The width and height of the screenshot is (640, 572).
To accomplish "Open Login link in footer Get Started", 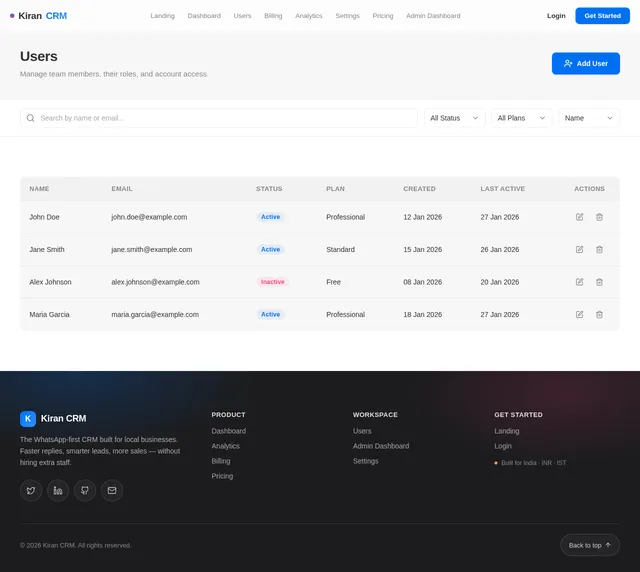I will pos(503,446).
